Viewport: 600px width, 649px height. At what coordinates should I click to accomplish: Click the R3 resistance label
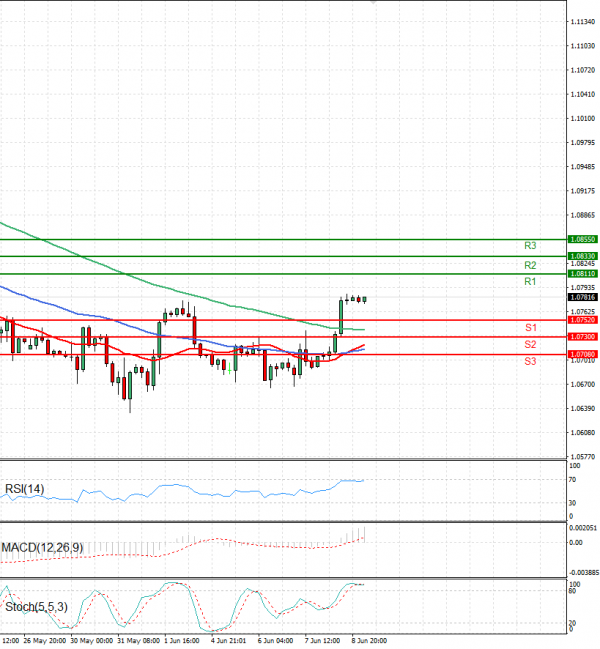(530, 245)
